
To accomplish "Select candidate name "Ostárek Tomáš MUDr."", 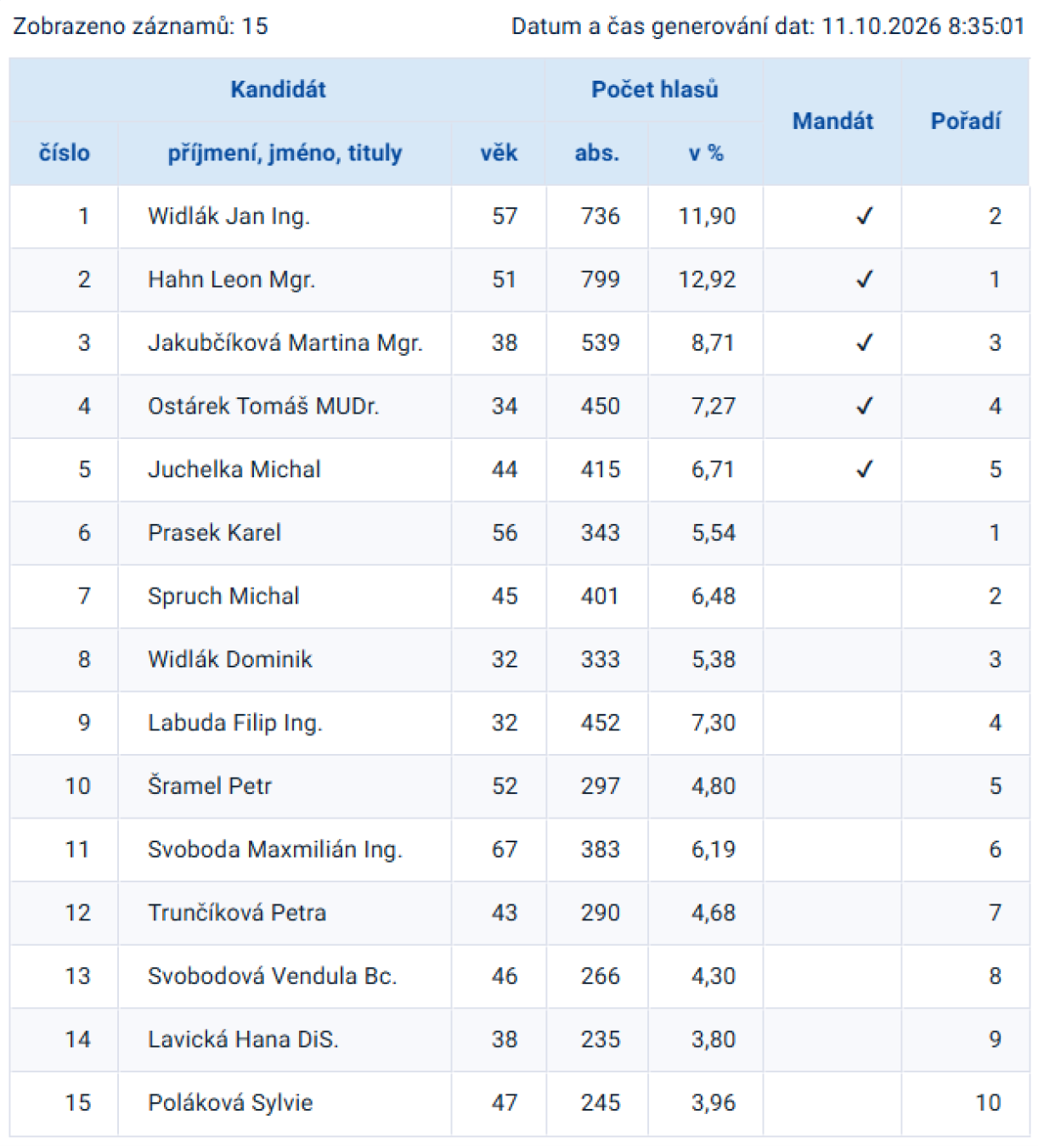I will coord(263,406).
